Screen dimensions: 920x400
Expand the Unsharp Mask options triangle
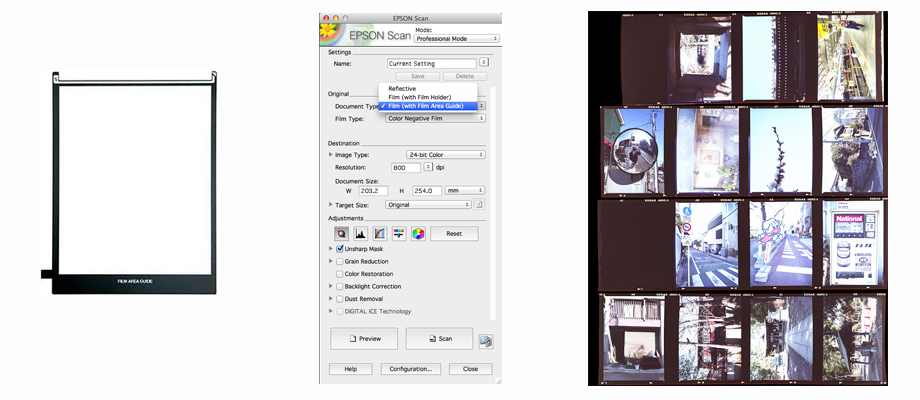tap(331, 249)
